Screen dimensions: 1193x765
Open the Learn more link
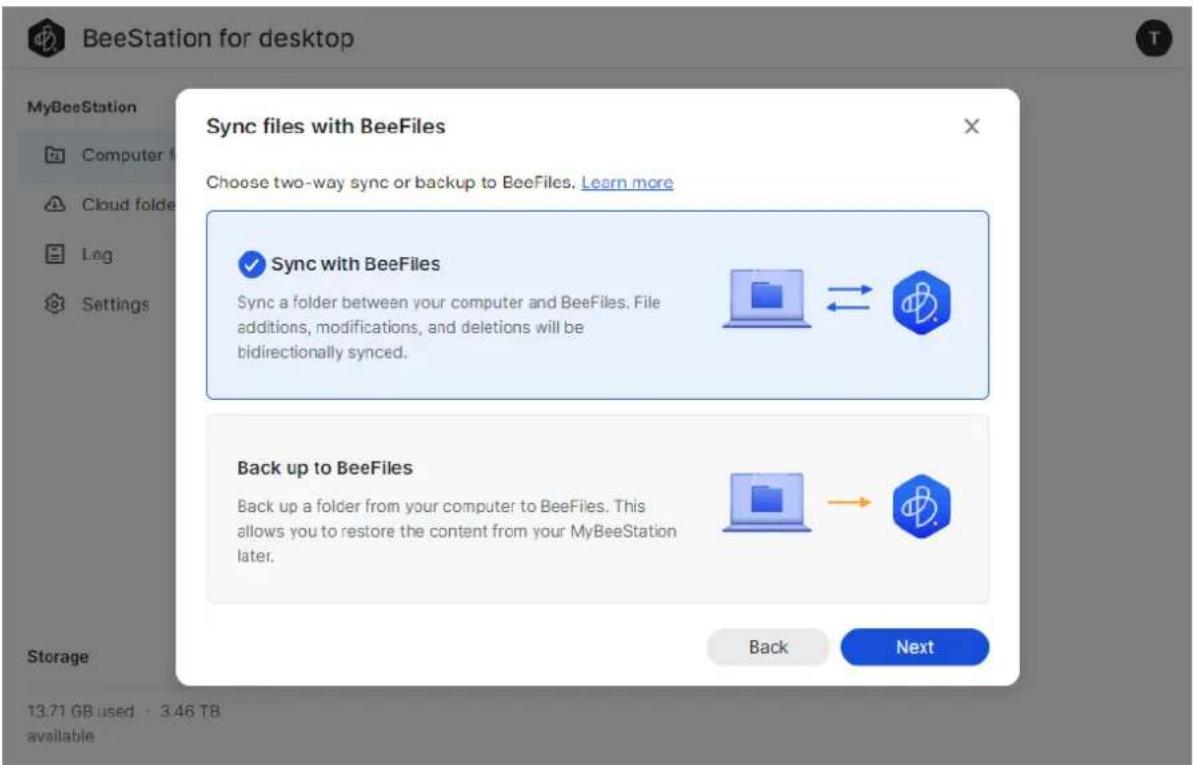click(627, 183)
